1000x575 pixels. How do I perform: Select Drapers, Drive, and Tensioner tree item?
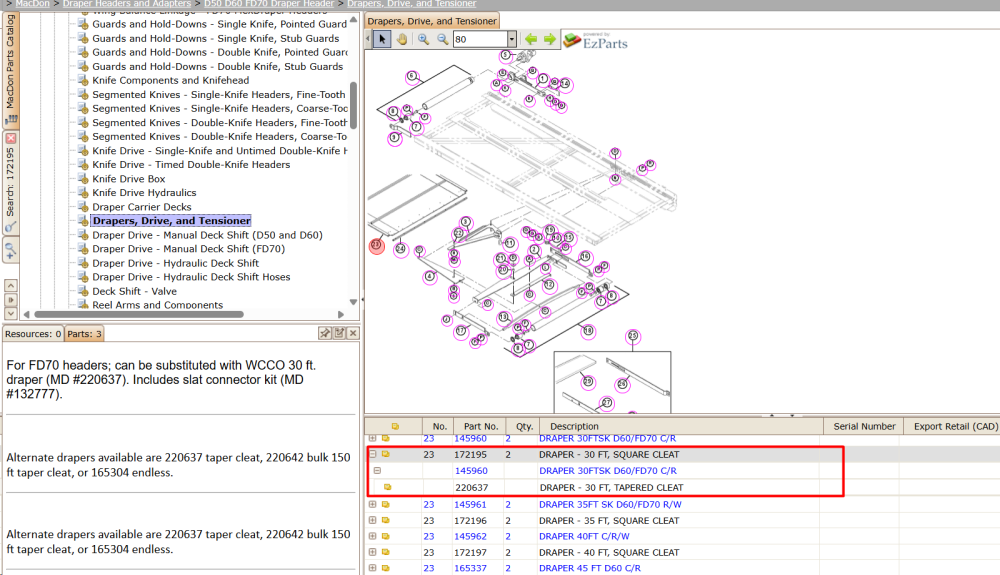(x=172, y=221)
